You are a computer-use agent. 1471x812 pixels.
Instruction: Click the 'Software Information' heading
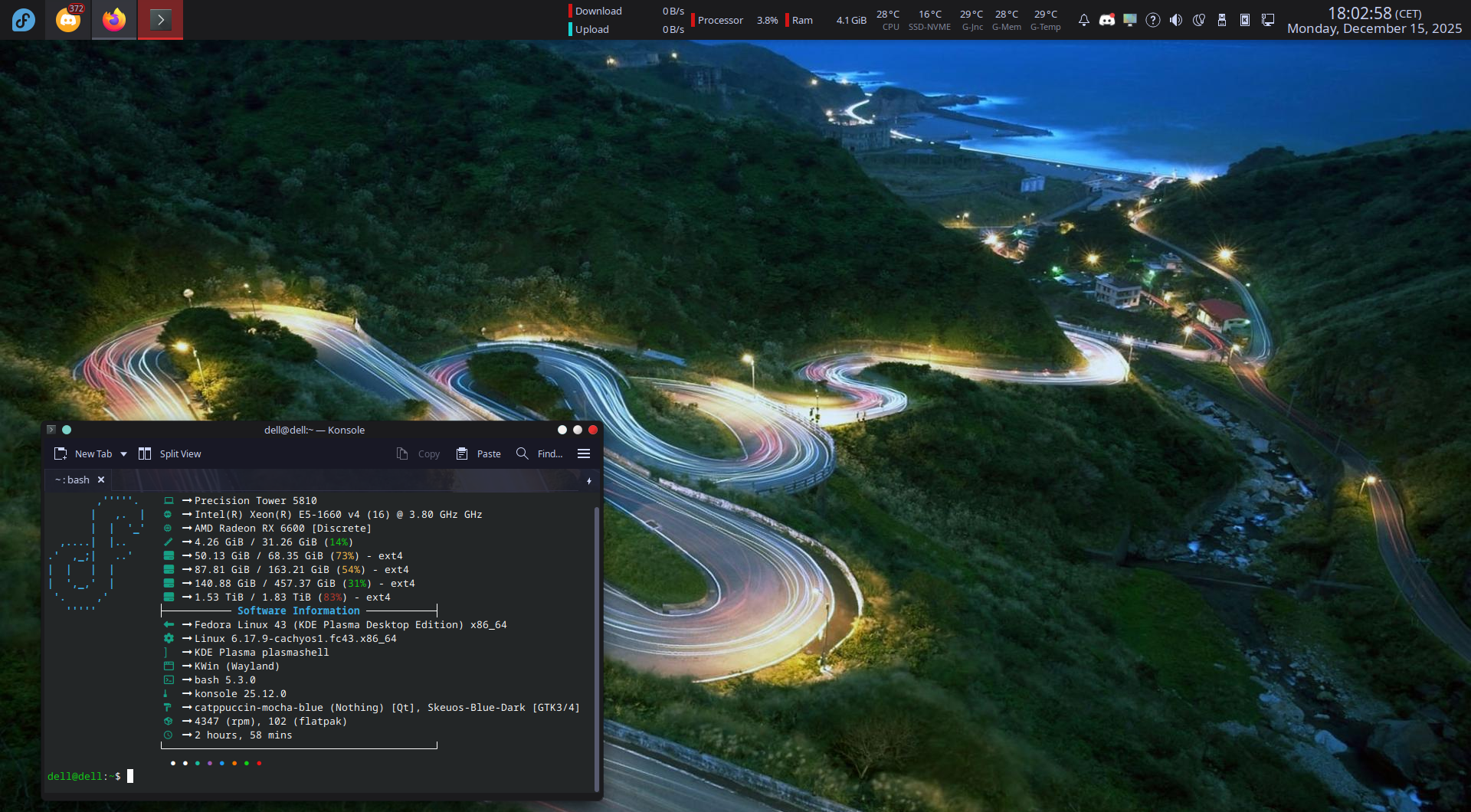pyautogui.click(x=299, y=611)
